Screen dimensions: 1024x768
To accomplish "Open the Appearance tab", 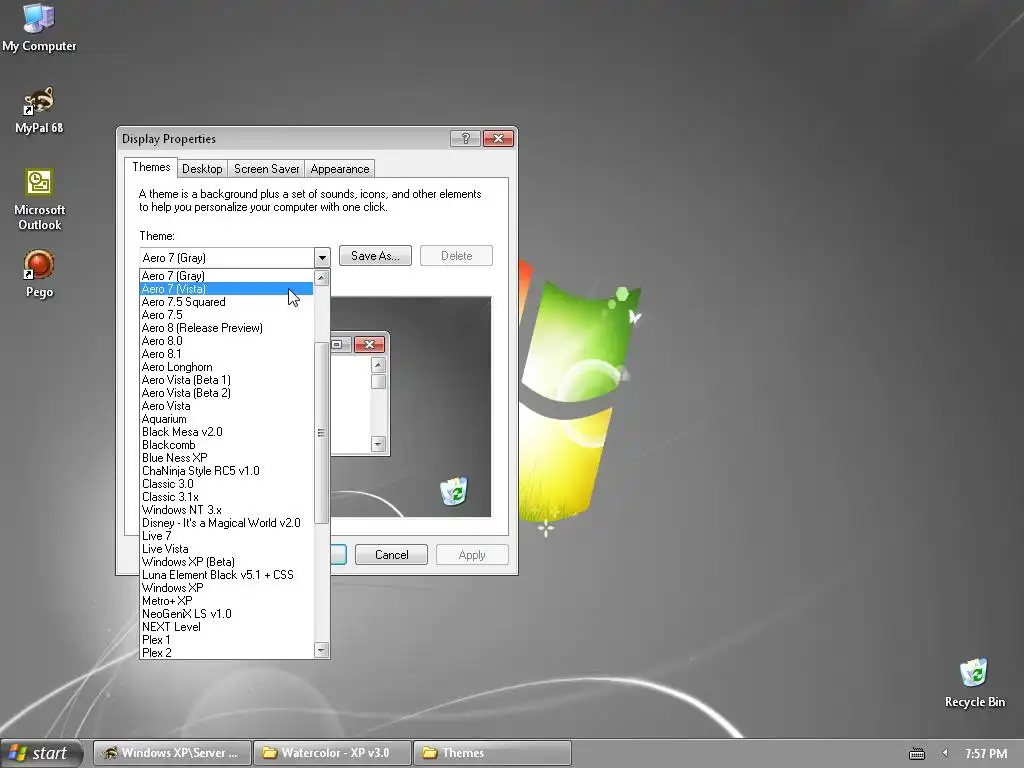I will click(340, 169).
